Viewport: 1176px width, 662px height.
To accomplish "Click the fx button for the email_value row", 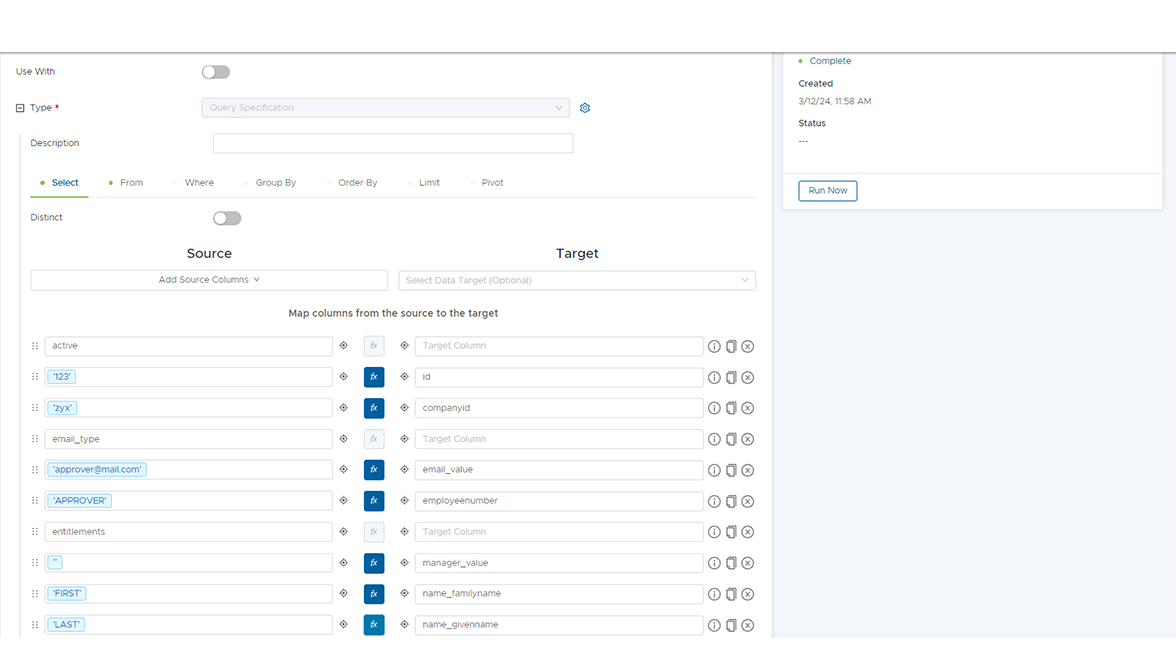I will pos(374,470).
